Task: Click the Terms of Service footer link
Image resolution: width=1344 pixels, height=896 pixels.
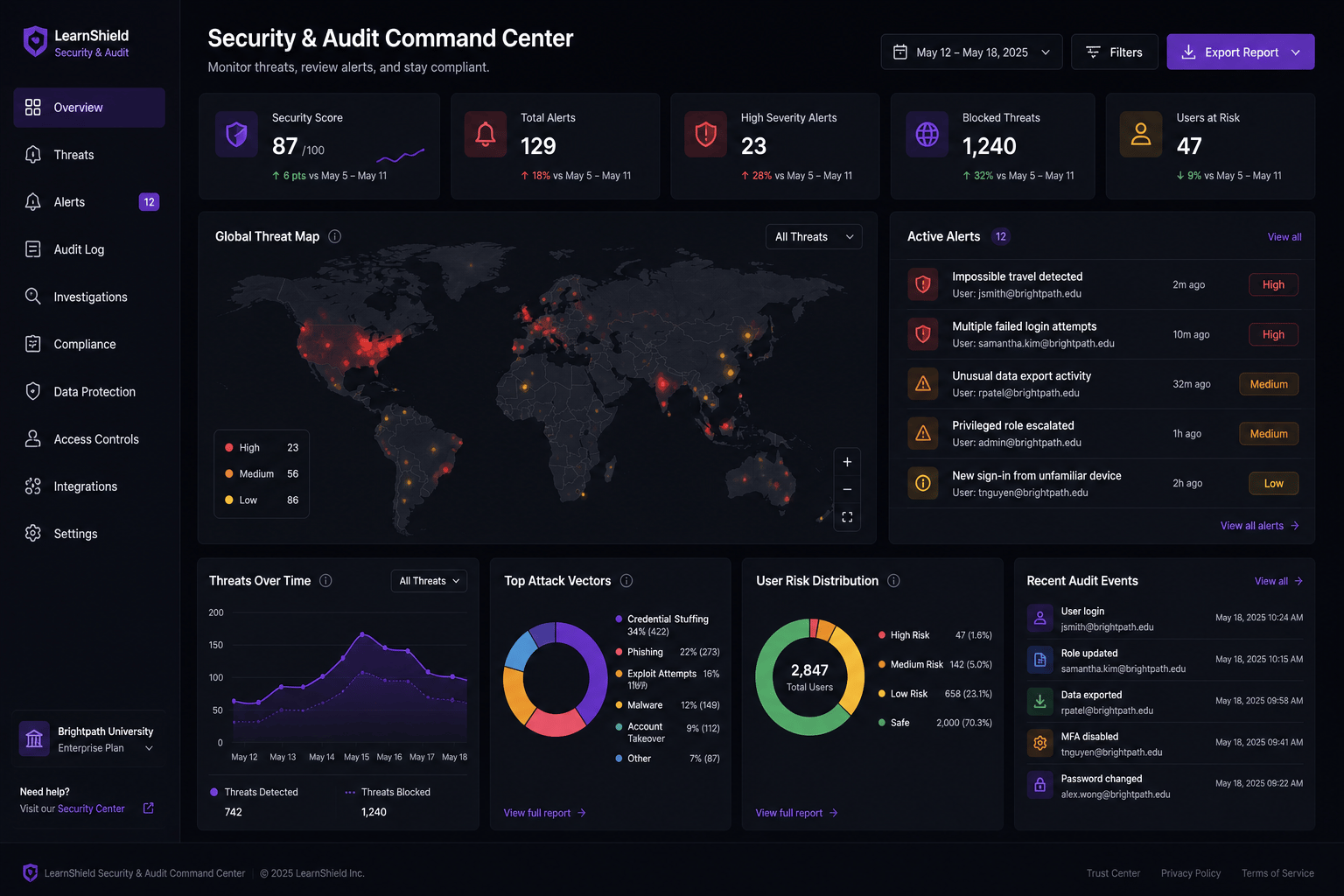Action: pos(1277,873)
